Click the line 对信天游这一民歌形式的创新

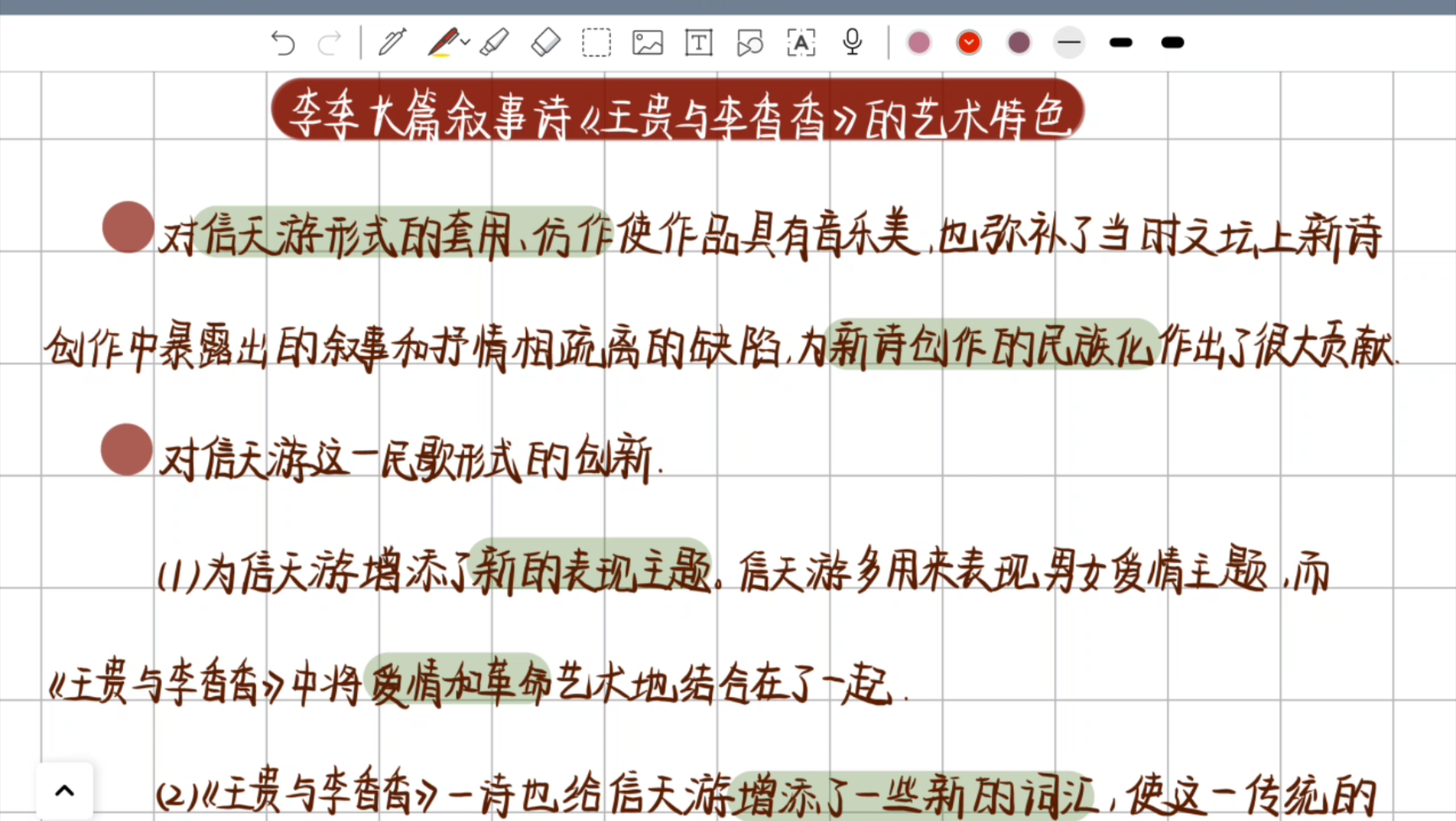pos(411,458)
